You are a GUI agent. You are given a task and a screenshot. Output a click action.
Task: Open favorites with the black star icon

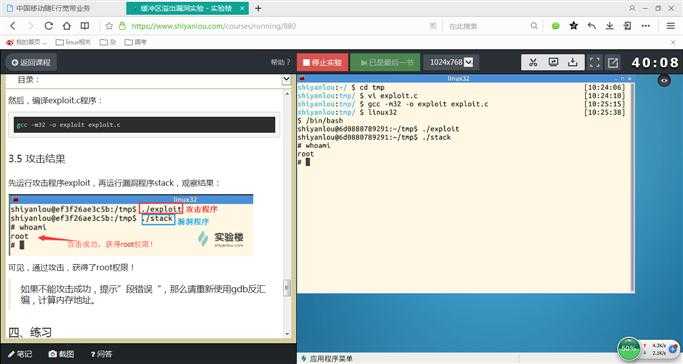tap(574, 26)
